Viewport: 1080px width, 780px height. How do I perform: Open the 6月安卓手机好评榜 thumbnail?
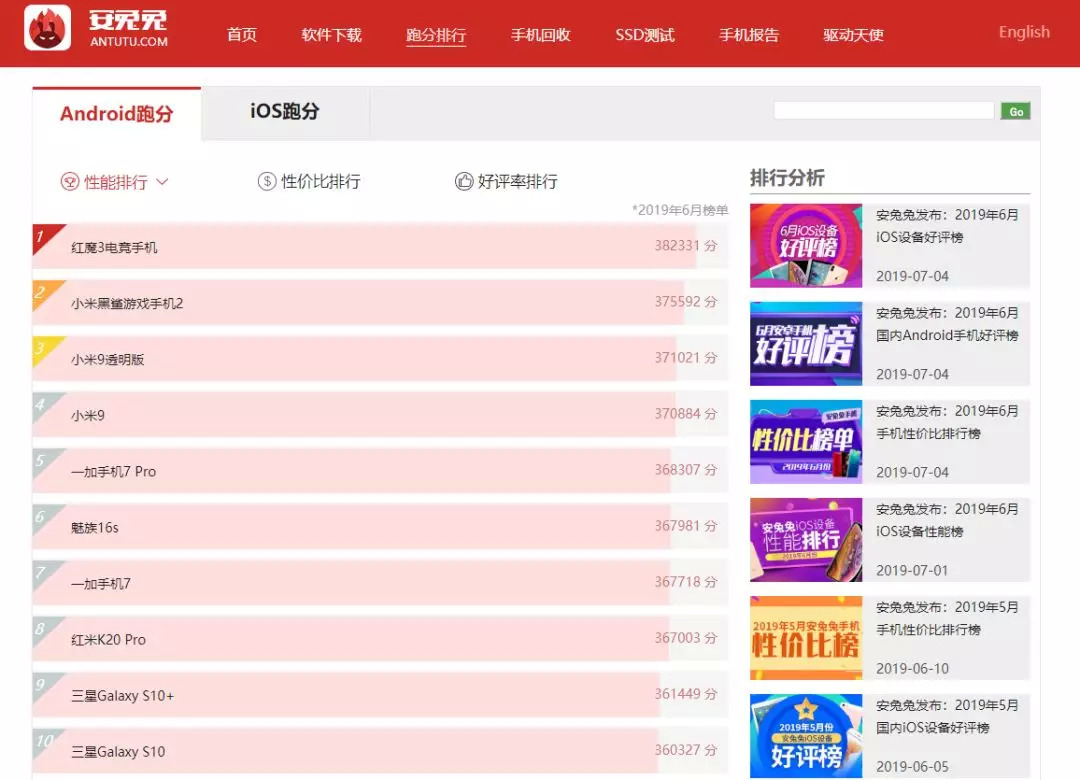[x=806, y=343]
